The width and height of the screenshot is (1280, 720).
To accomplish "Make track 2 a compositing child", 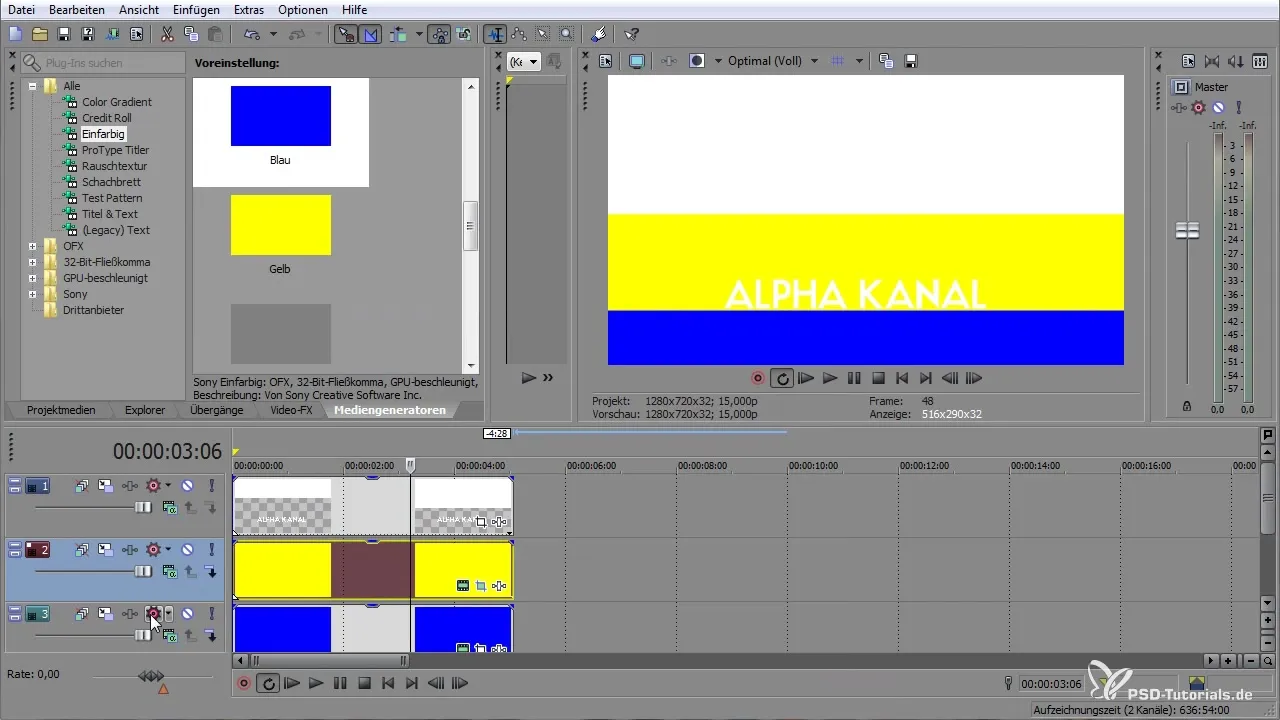I will (211, 571).
